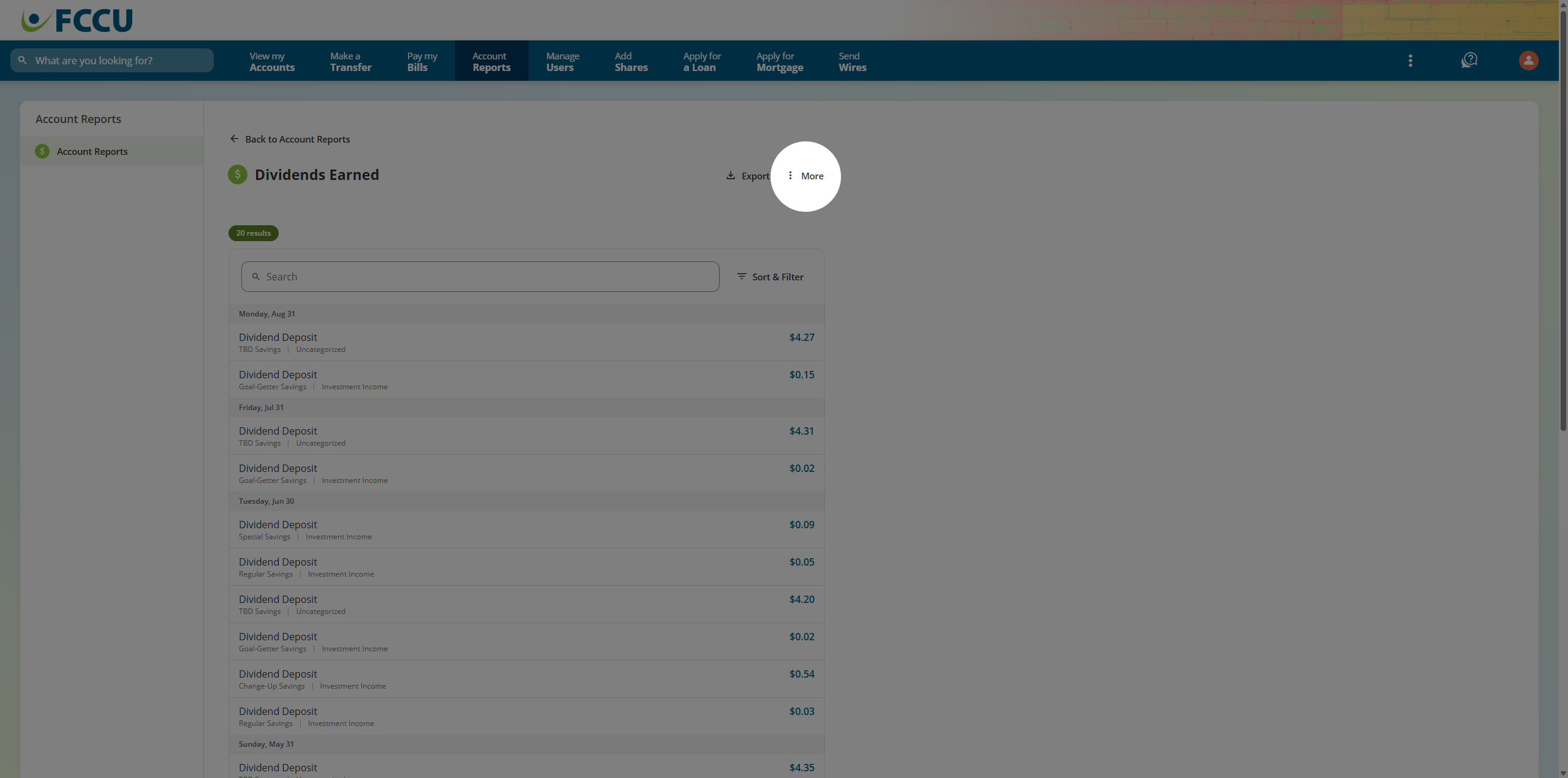Go to Make a Transfer
This screenshot has width=1568, height=778.
(350, 61)
